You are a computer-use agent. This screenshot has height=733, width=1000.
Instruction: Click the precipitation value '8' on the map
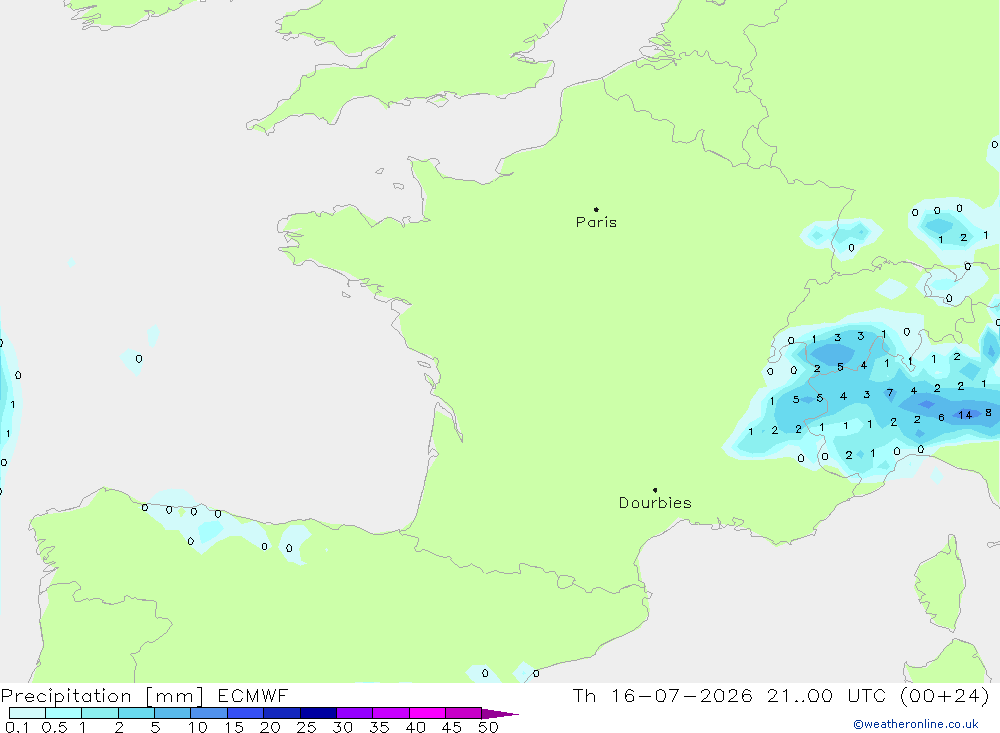pos(988,413)
